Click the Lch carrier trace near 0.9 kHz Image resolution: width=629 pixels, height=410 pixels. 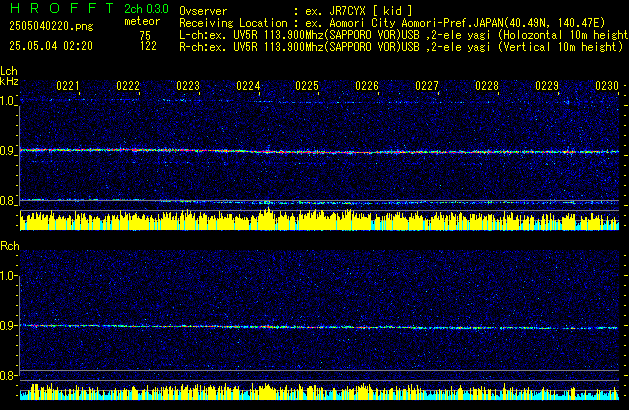pyautogui.click(x=319, y=152)
